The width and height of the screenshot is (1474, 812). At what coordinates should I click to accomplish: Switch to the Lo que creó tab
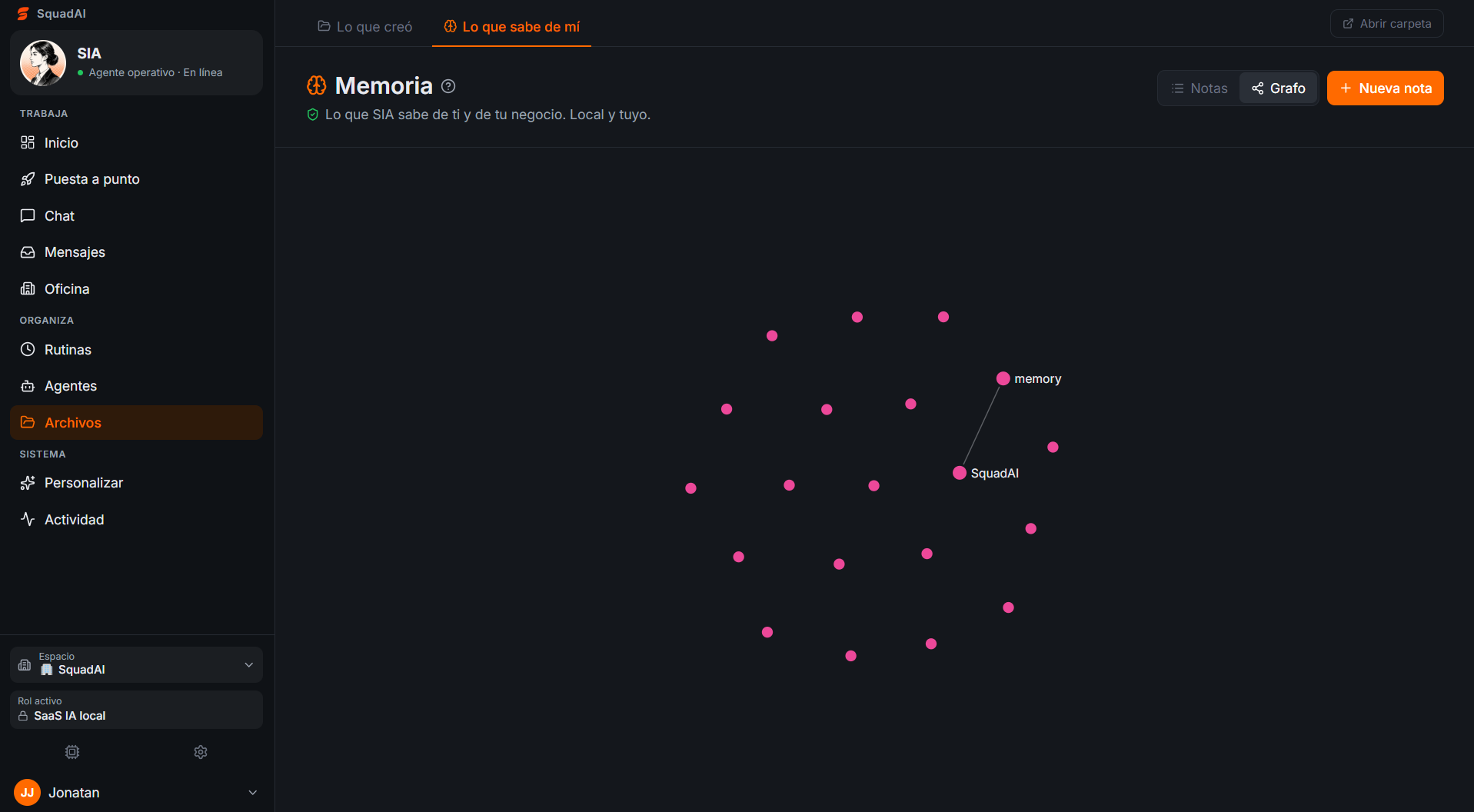[365, 27]
